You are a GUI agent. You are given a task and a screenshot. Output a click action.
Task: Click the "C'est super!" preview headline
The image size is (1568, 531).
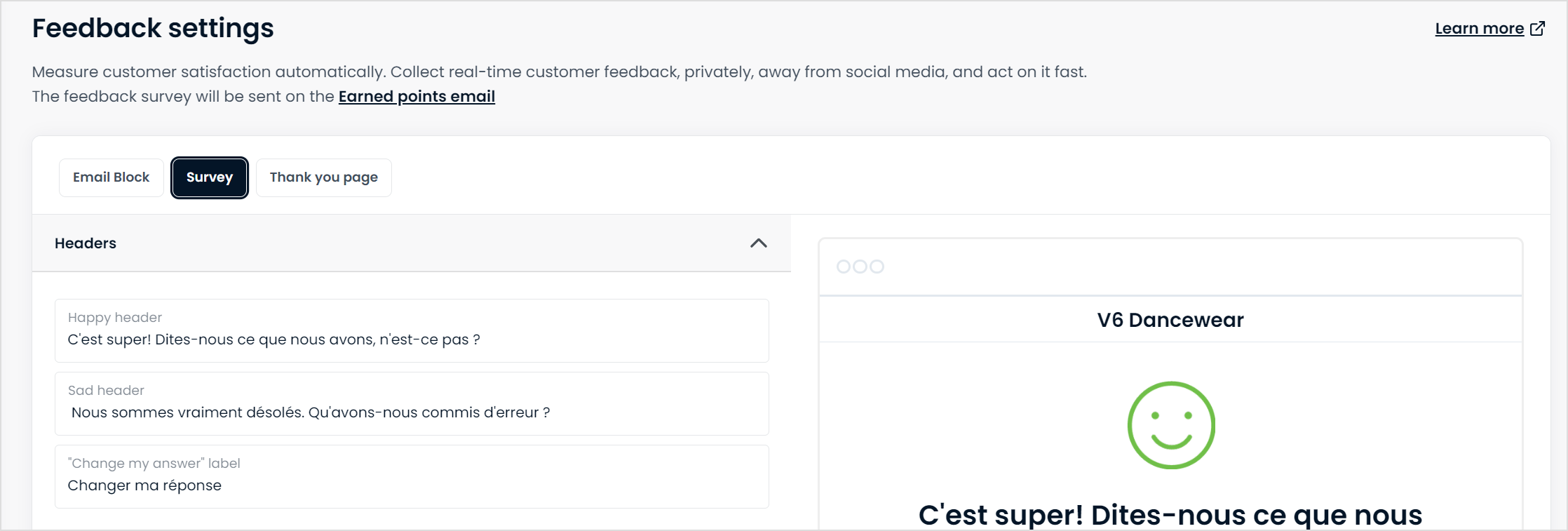point(1170,515)
